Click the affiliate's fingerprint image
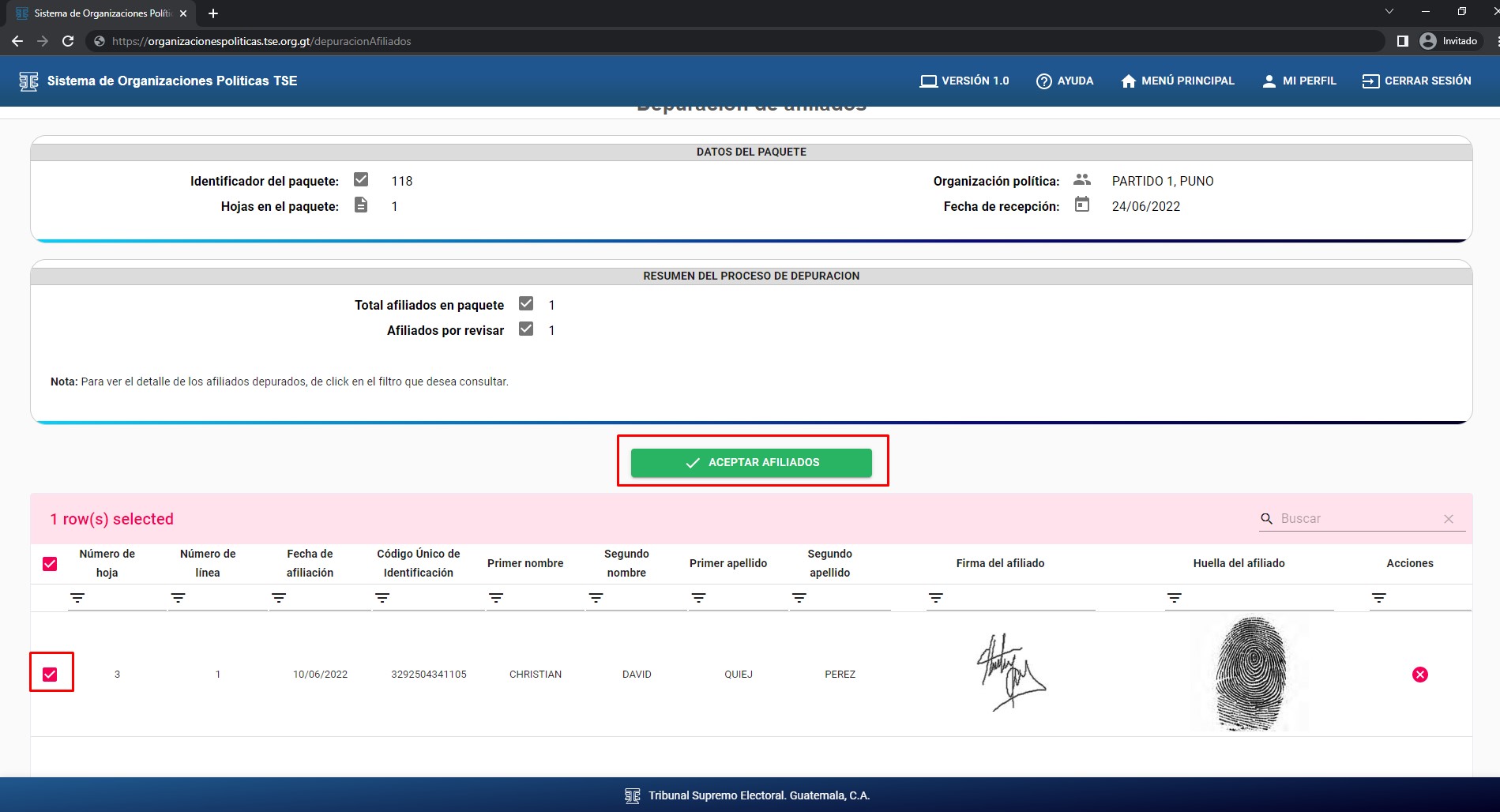 (x=1252, y=674)
